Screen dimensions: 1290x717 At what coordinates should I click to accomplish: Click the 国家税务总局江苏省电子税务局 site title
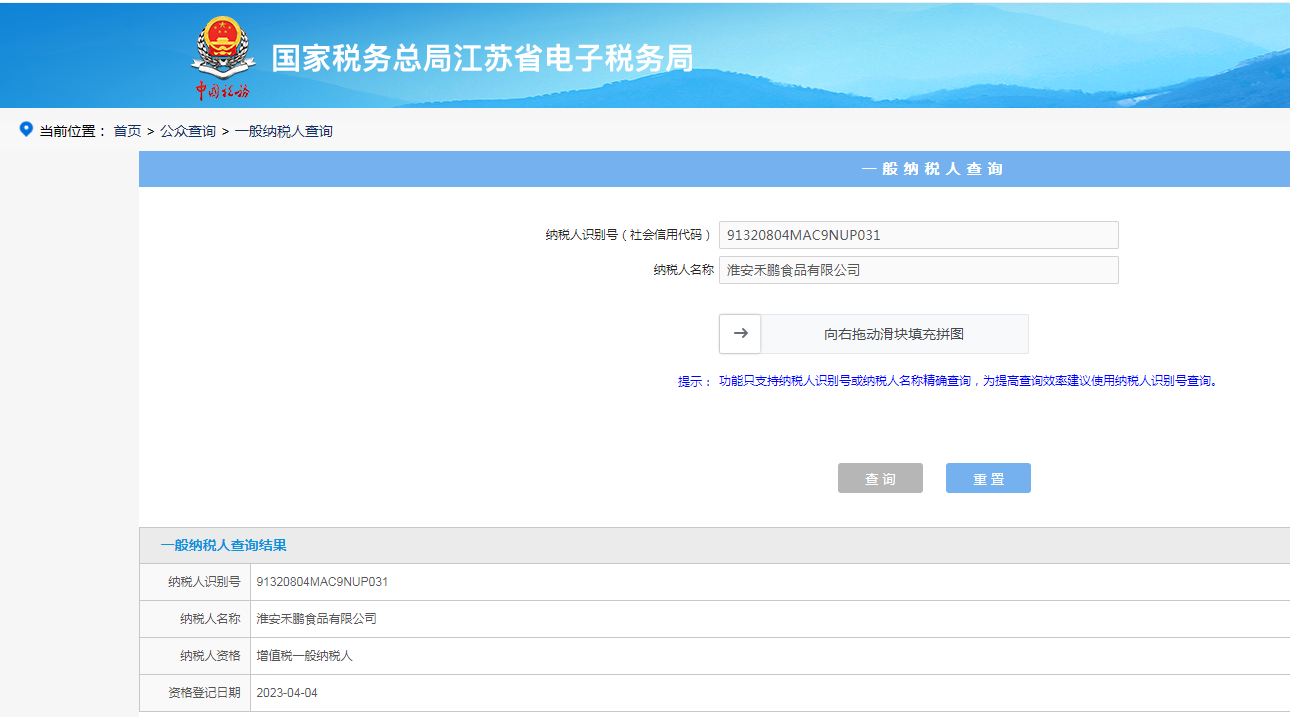(482, 58)
